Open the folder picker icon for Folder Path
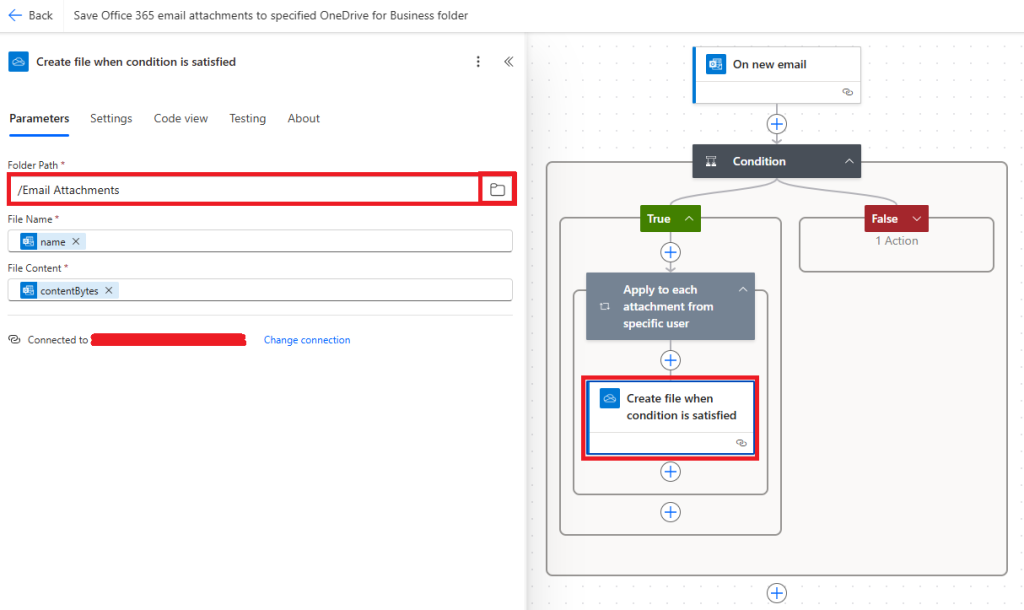The image size is (1024, 610). 497,190
